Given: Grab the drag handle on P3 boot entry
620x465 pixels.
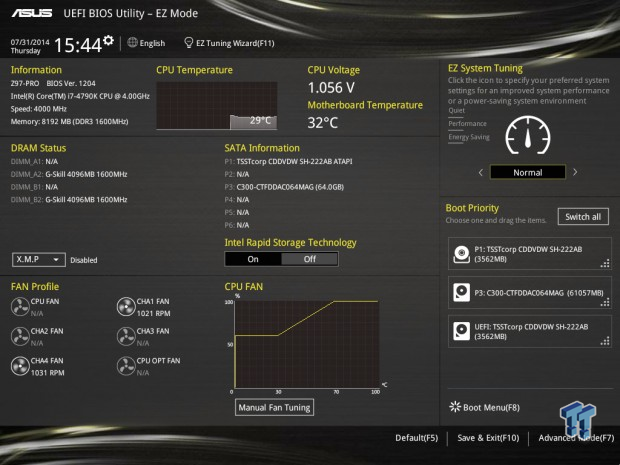Looking at the screenshot, I should pyautogui.click(x=605, y=302).
